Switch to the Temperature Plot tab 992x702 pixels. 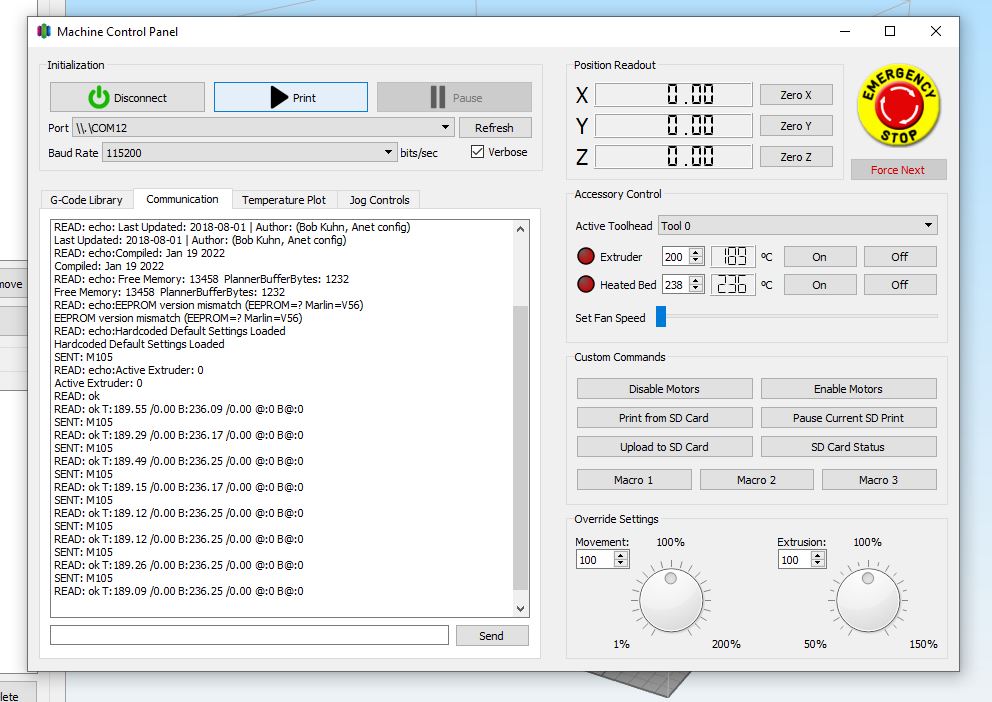click(x=284, y=200)
